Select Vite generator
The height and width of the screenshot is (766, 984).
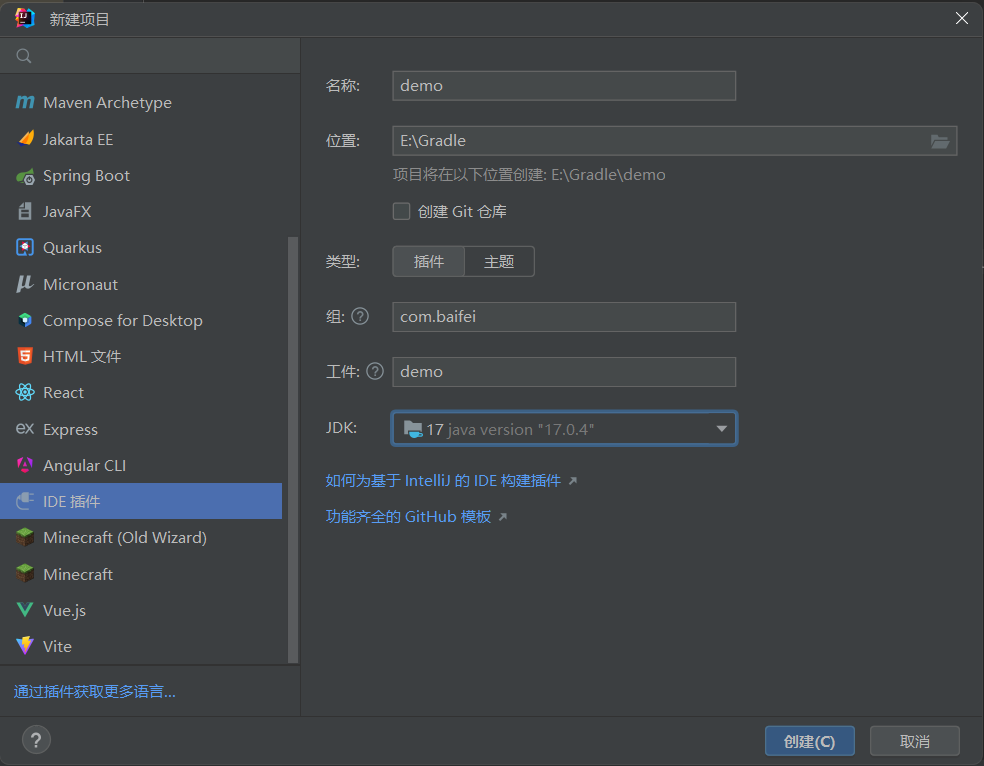coord(141,646)
